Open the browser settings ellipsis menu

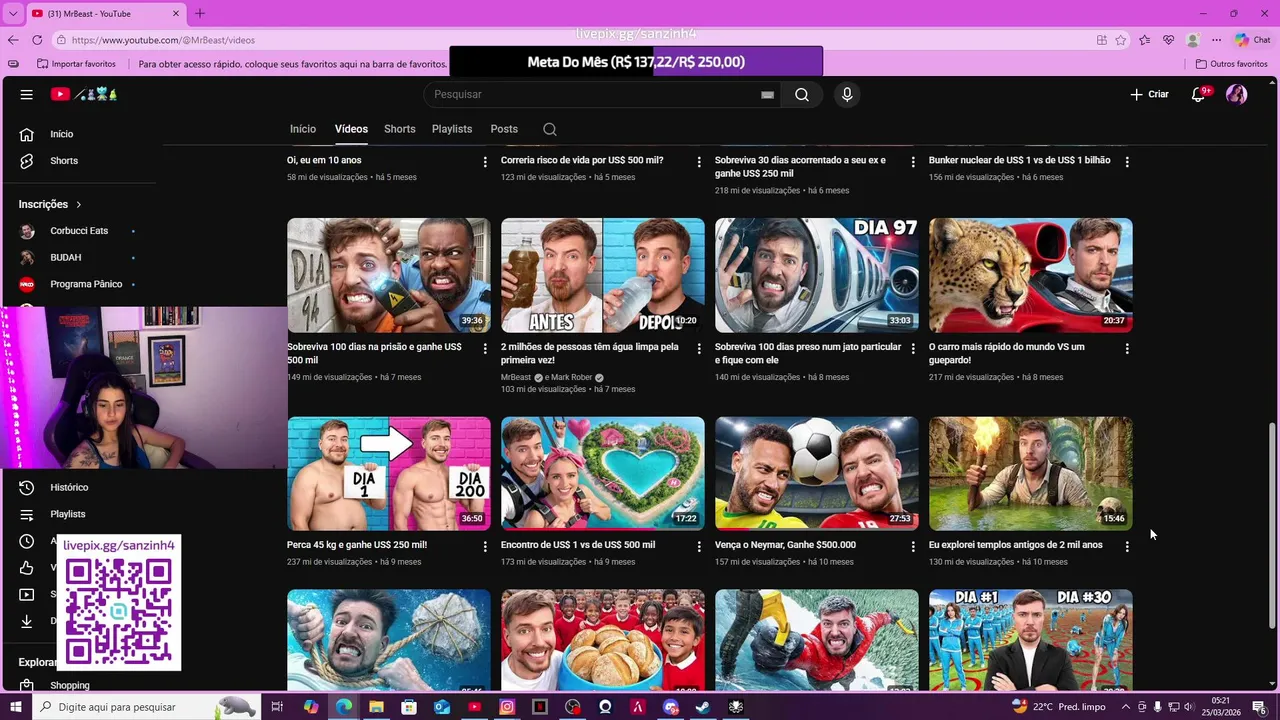[x=1216, y=40]
